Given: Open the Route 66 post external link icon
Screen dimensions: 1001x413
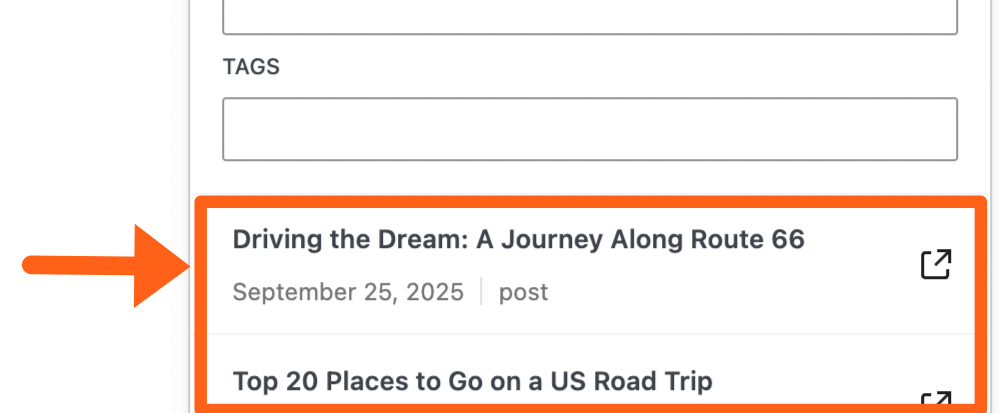Looking at the screenshot, I should (935, 264).
